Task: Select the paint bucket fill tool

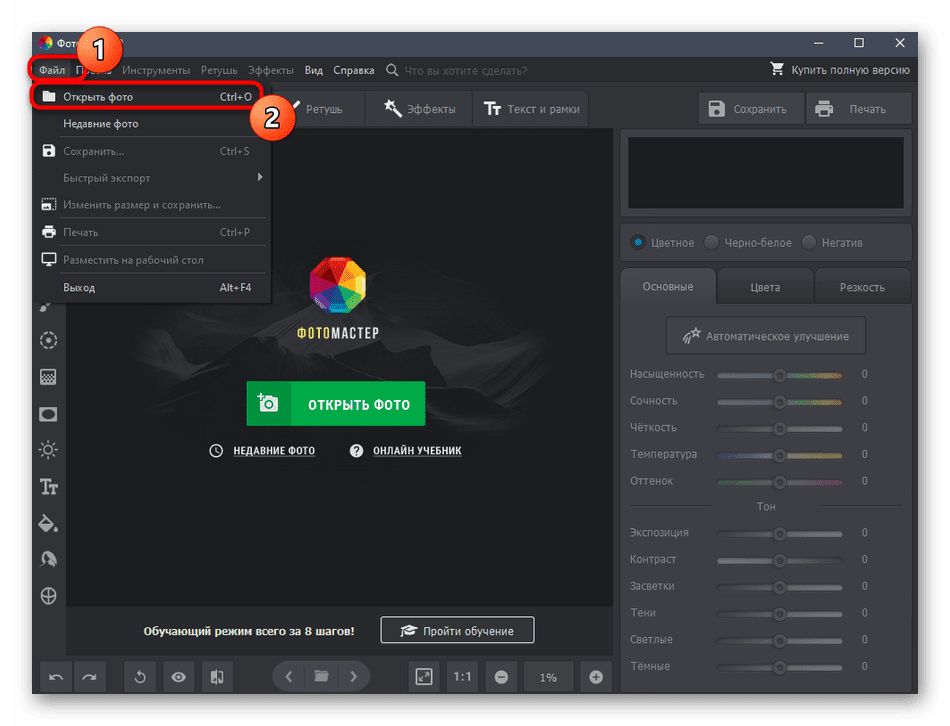Action: tap(48, 523)
